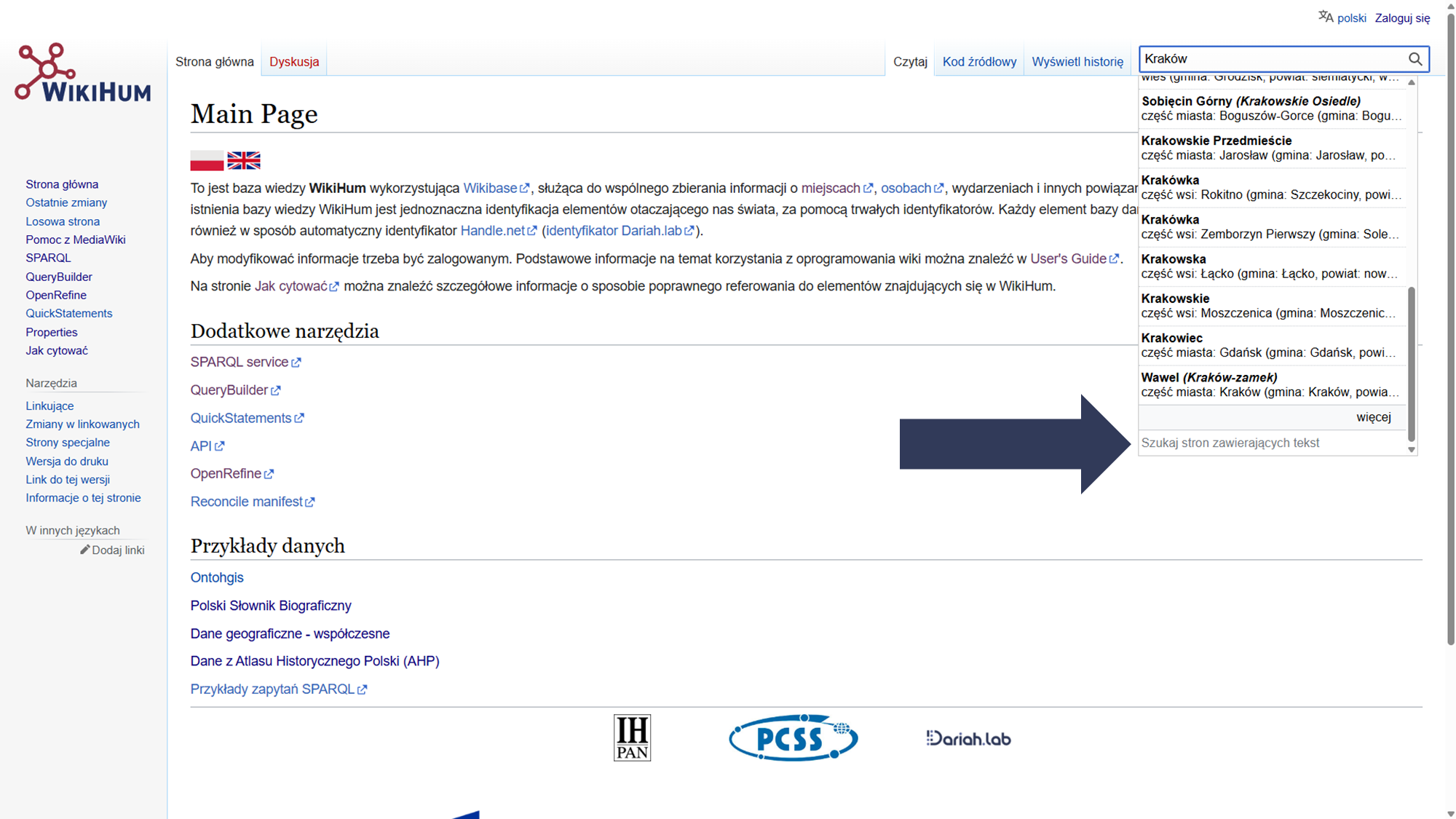Open the Dyskusja tab

coord(294,62)
